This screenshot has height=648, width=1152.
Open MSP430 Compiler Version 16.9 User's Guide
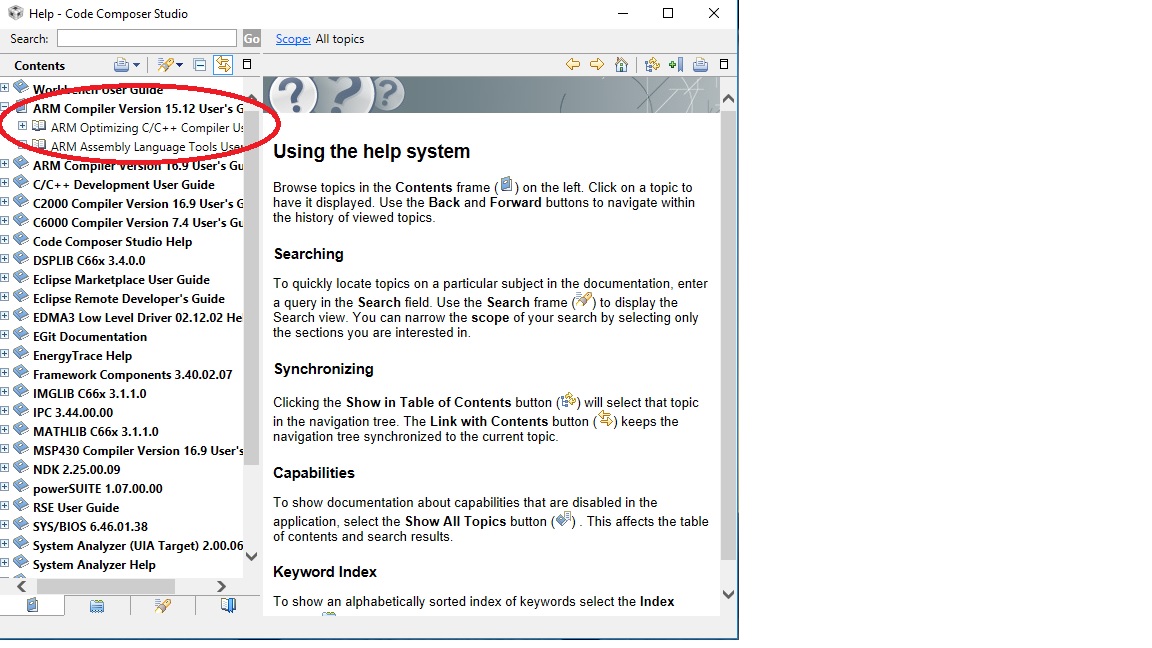coord(138,450)
